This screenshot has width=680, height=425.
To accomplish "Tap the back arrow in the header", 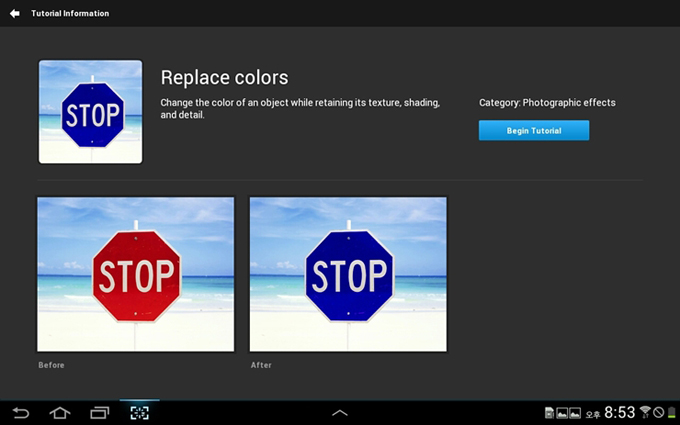I will pos(15,13).
